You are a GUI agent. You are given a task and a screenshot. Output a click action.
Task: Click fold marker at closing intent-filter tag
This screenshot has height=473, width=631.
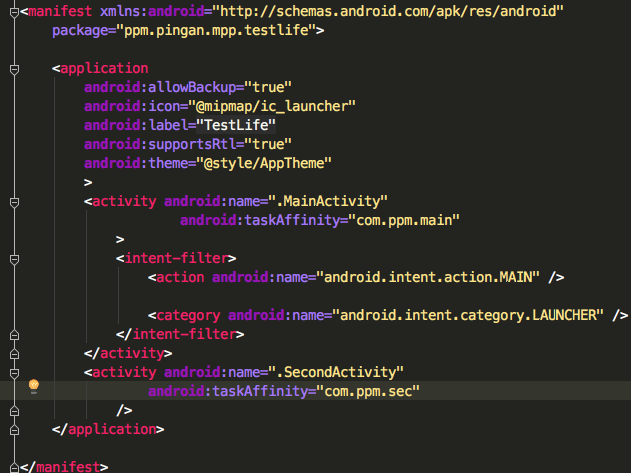pos(14,335)
